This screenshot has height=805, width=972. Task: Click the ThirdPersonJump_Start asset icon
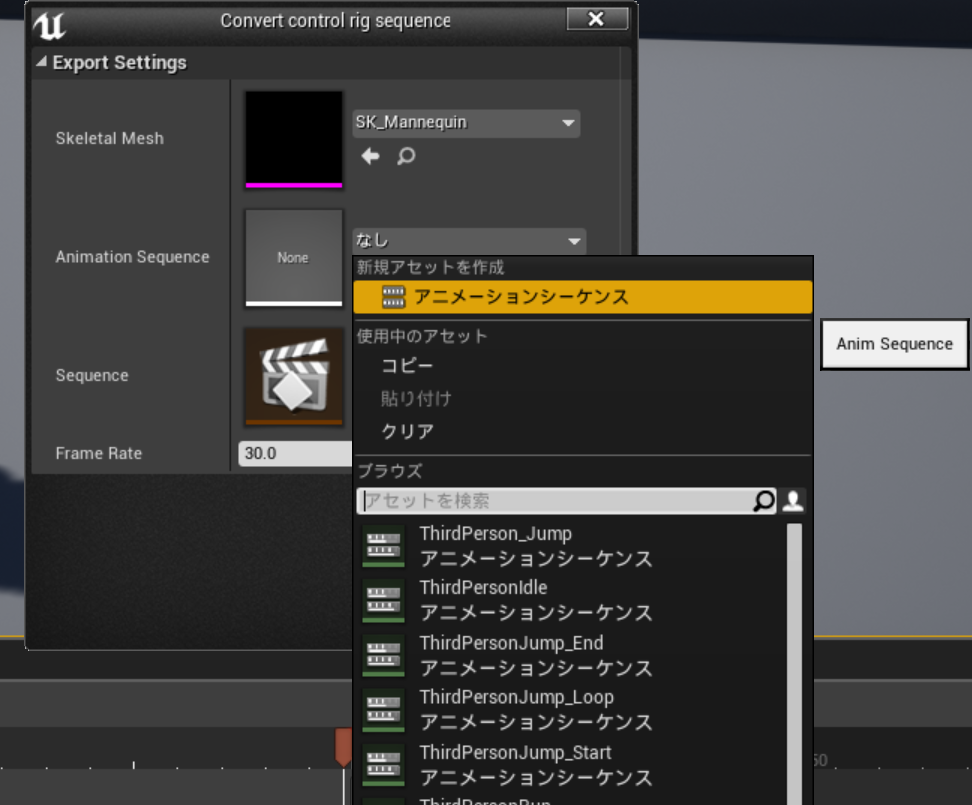coord(383,765)
